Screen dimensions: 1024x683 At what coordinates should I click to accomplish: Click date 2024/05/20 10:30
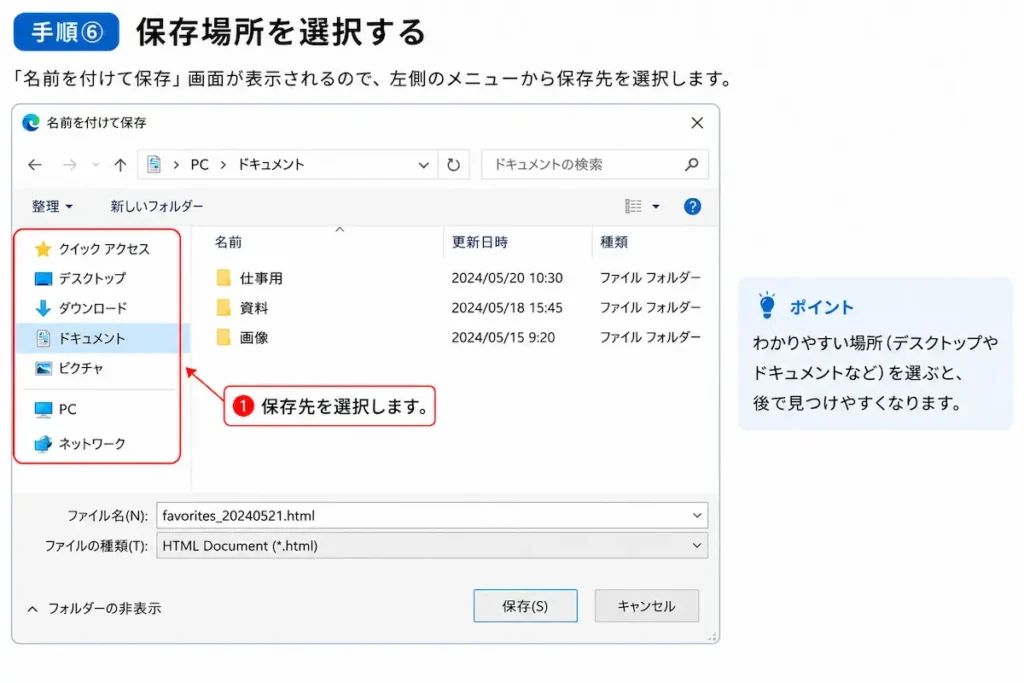pos(507,278)
